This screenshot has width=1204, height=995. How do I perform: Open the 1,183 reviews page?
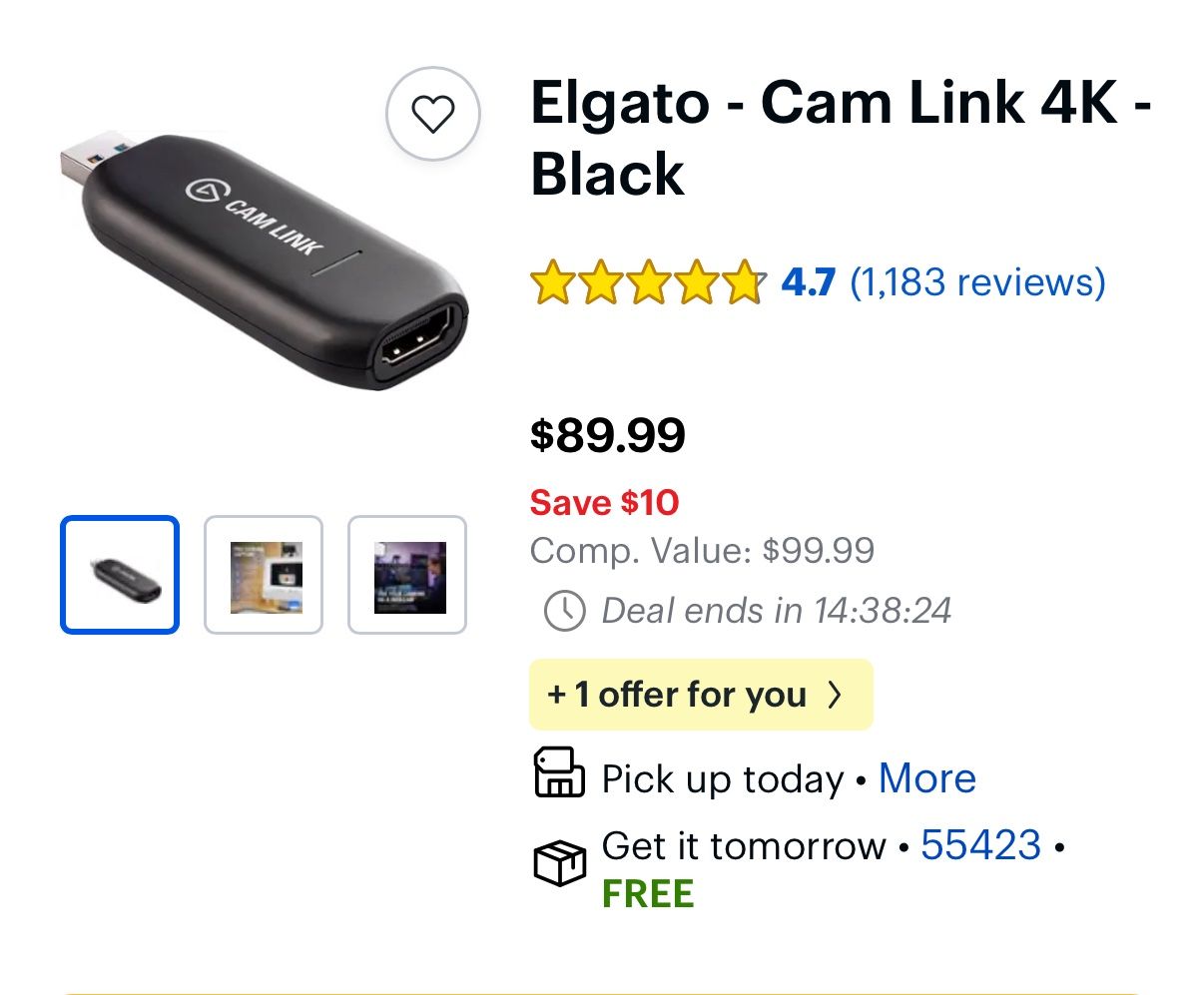coord(975,281)
